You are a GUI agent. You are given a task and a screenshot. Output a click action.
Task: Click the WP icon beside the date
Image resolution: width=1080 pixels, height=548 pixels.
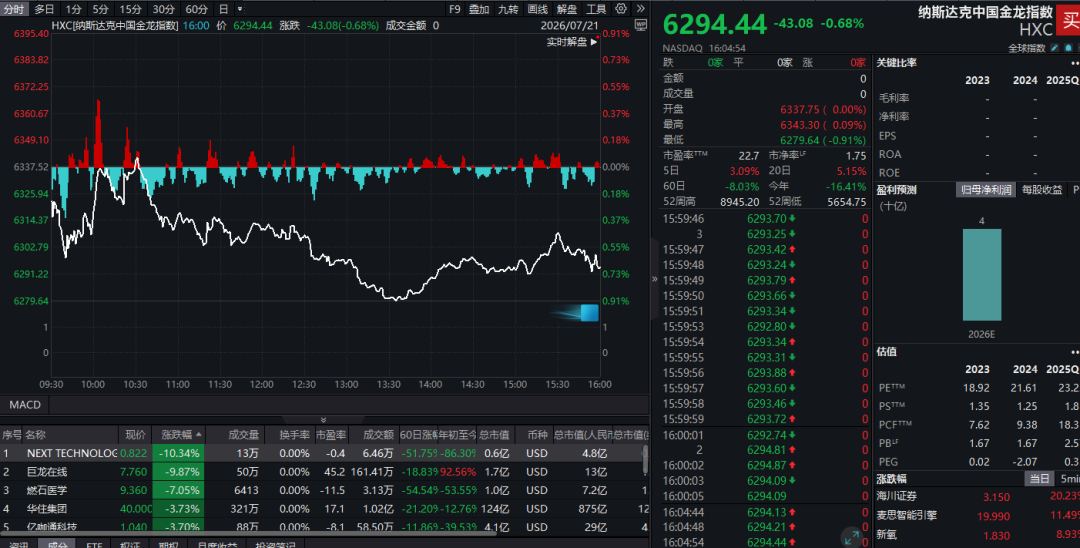click(x=641, y=25)
